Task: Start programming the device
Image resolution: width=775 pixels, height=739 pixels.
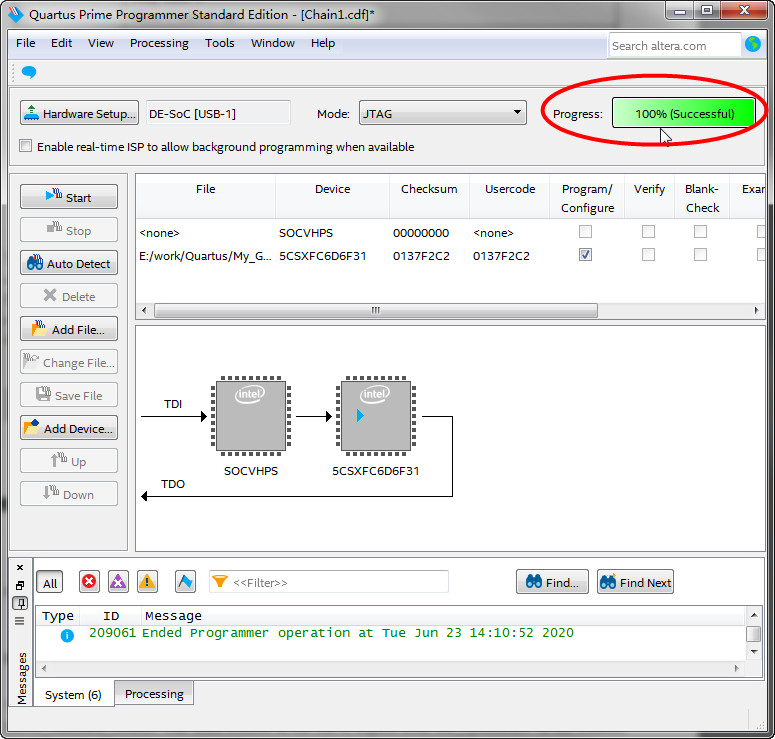Action: tap(69, 197)
